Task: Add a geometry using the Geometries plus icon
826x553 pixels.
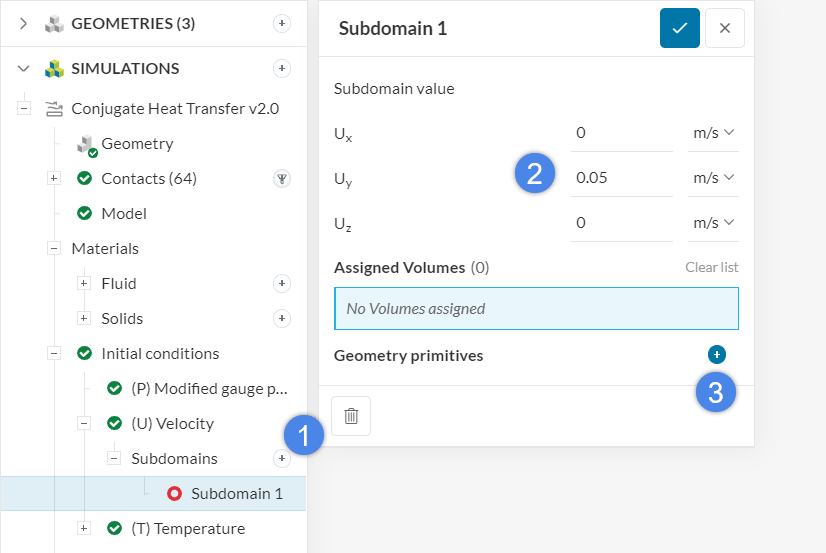Action: pos(282,23)
